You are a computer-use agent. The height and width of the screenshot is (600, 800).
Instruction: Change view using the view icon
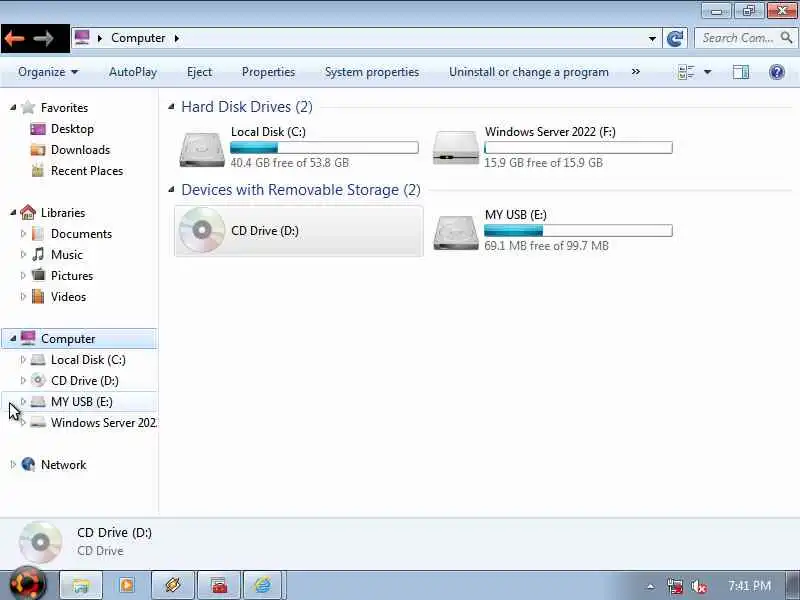686,72
